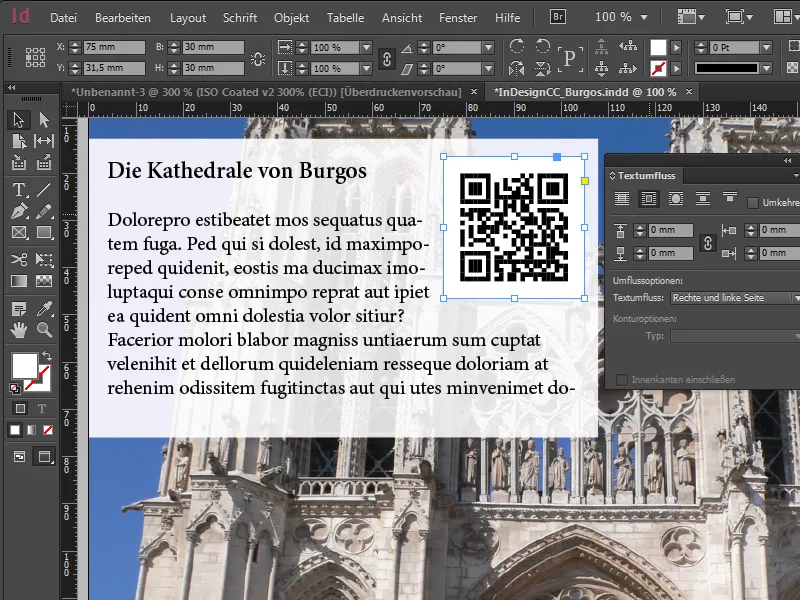Select the Pen tool

pos(18,211)
